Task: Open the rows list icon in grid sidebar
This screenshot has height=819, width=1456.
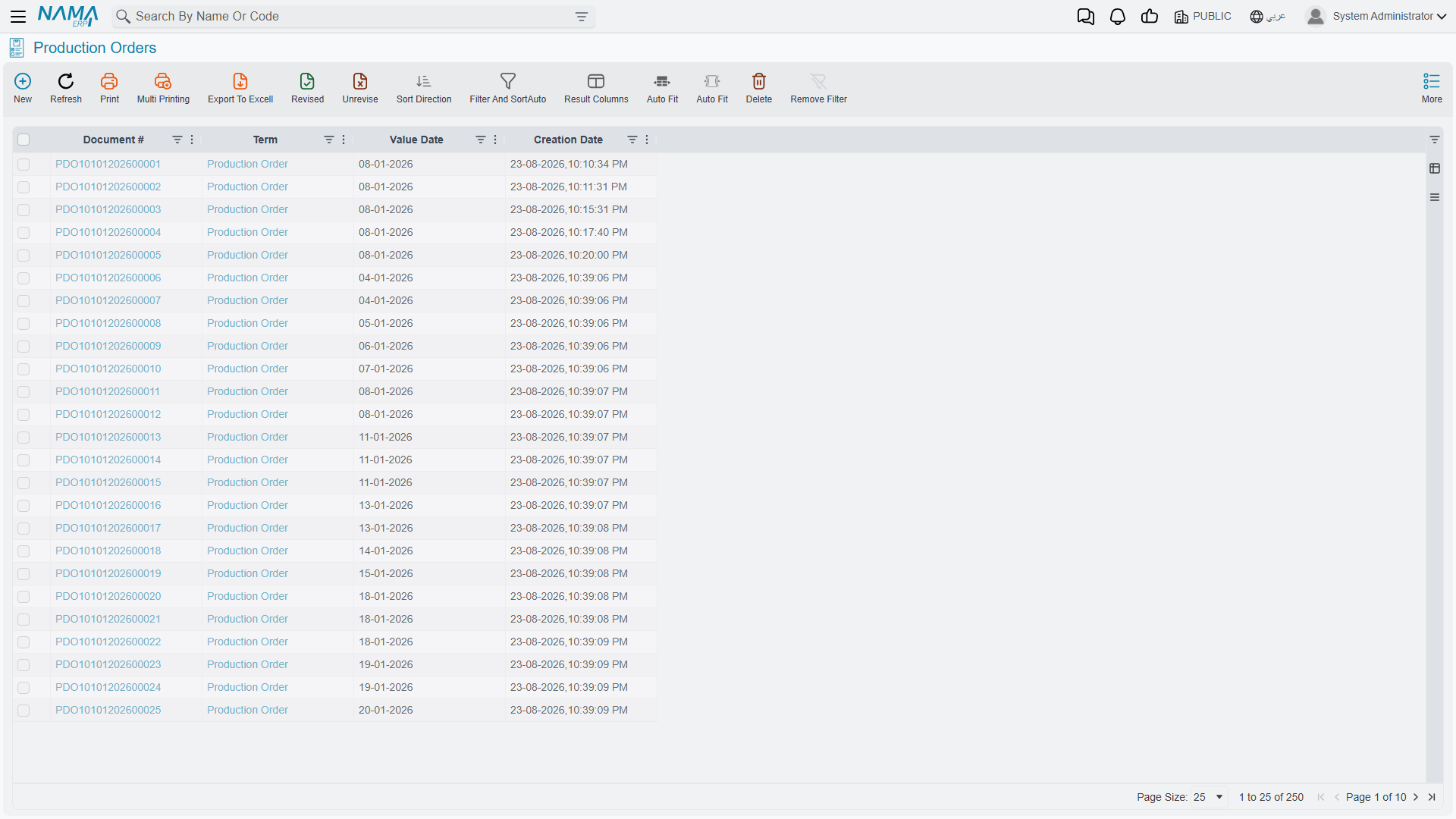Action: tap(1435, 197)
